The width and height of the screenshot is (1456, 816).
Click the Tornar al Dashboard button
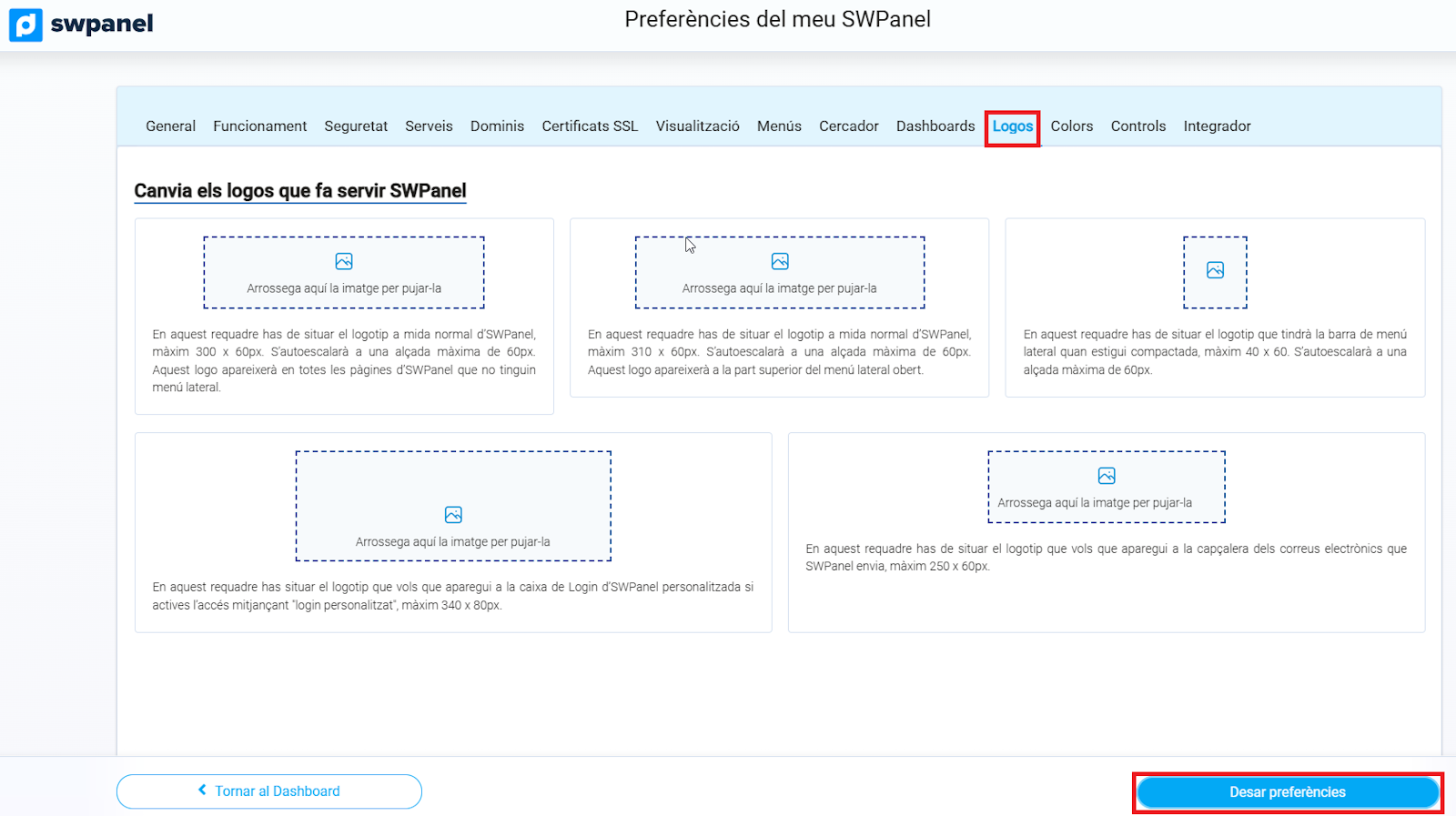[x=269, y=791]
